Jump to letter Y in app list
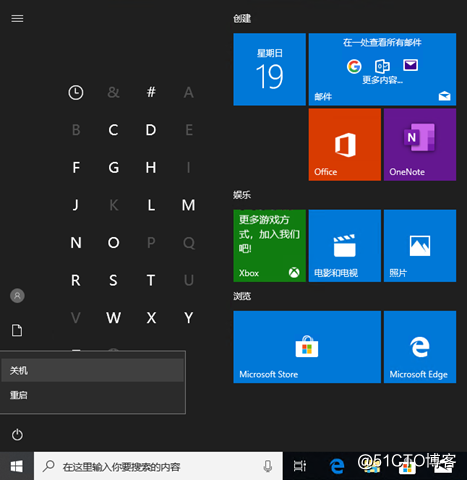This screenshot has height=480, width=467. click(x=189, y=318)
